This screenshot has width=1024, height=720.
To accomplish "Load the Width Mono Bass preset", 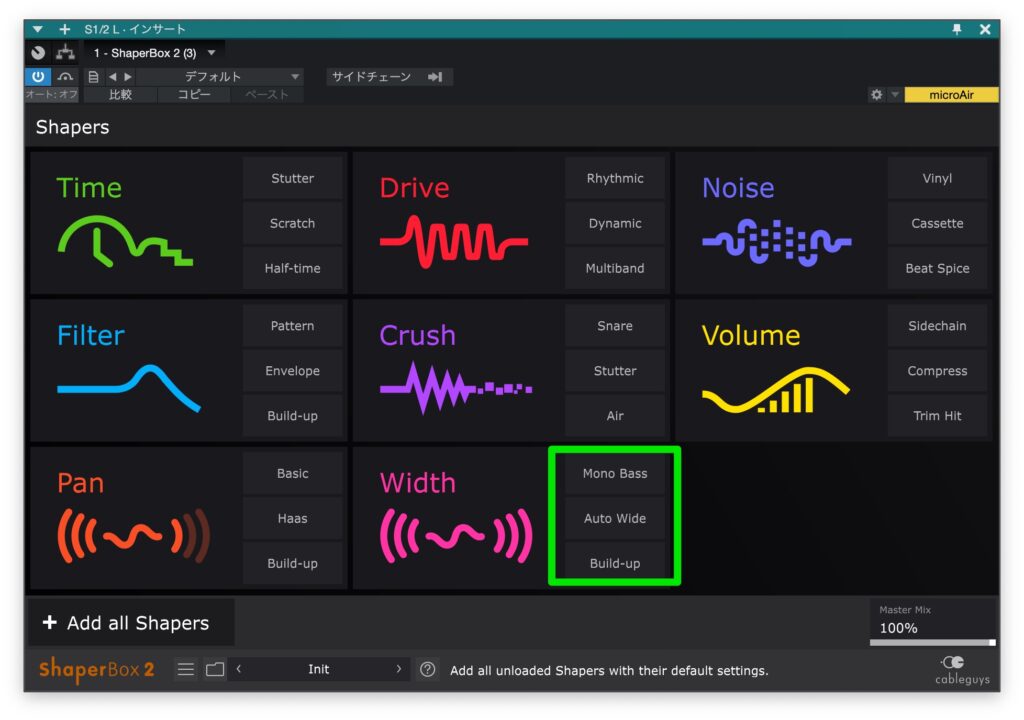I will (x=615, y=474).
